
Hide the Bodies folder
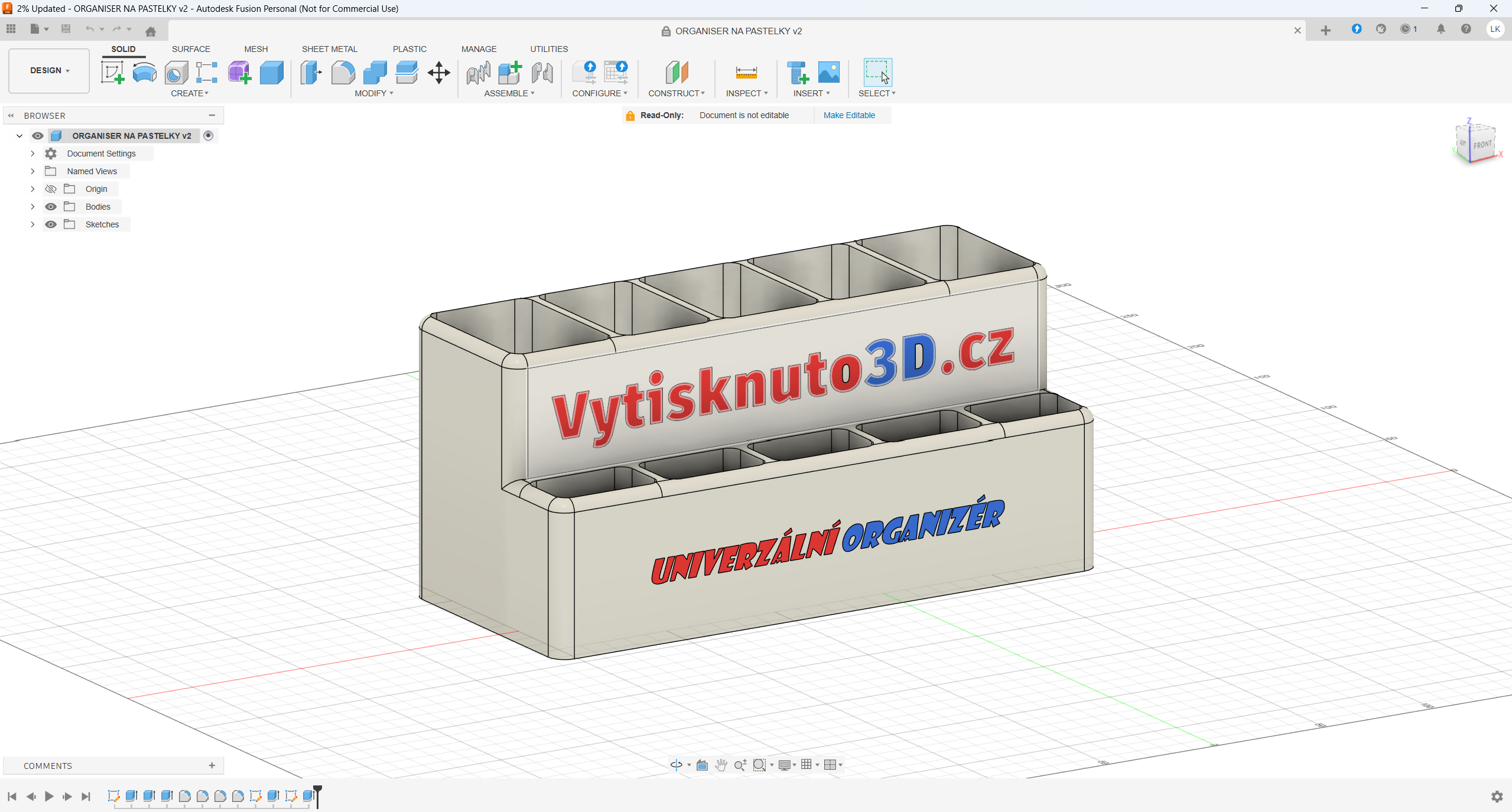click(x=51, y=206)
